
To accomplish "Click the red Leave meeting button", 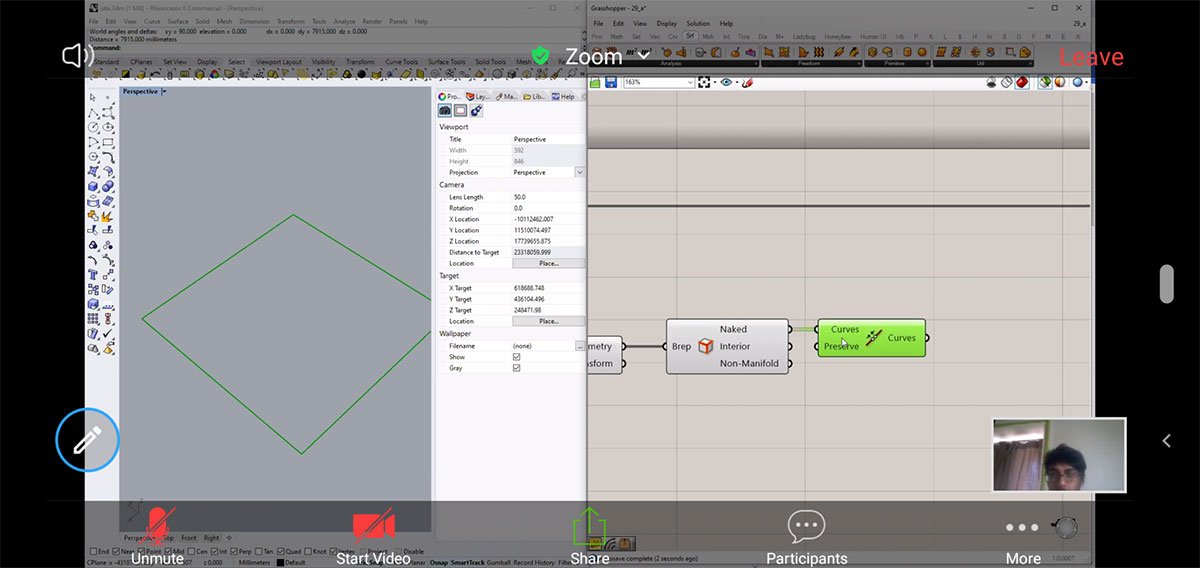I will point(1091,57).
